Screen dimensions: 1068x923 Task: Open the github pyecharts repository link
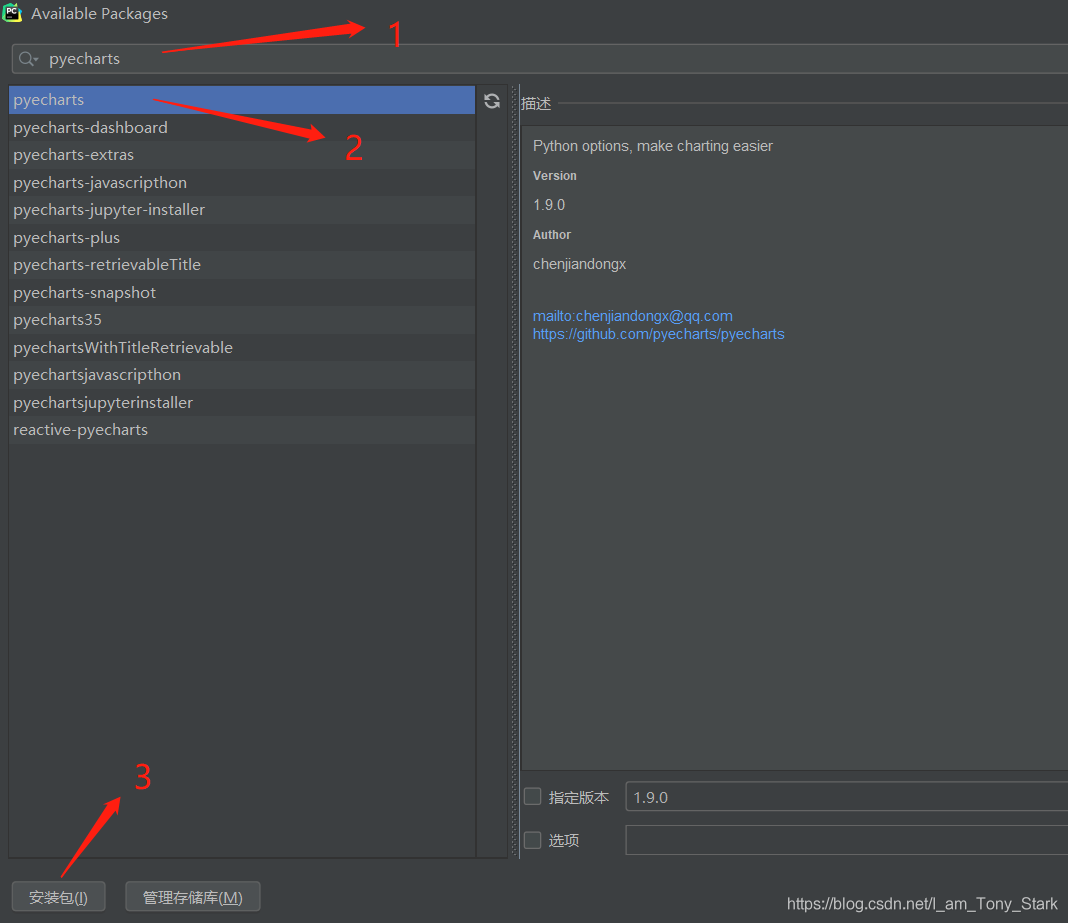(658, 334)
